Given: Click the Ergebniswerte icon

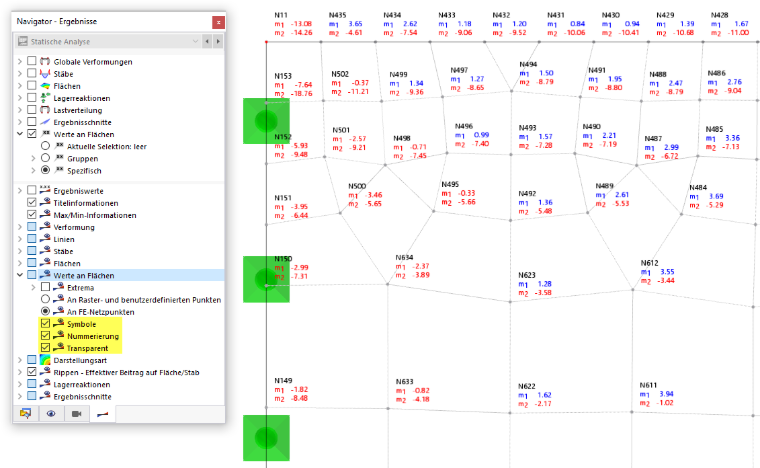Looking at the screenshot, I should [45, 190].
